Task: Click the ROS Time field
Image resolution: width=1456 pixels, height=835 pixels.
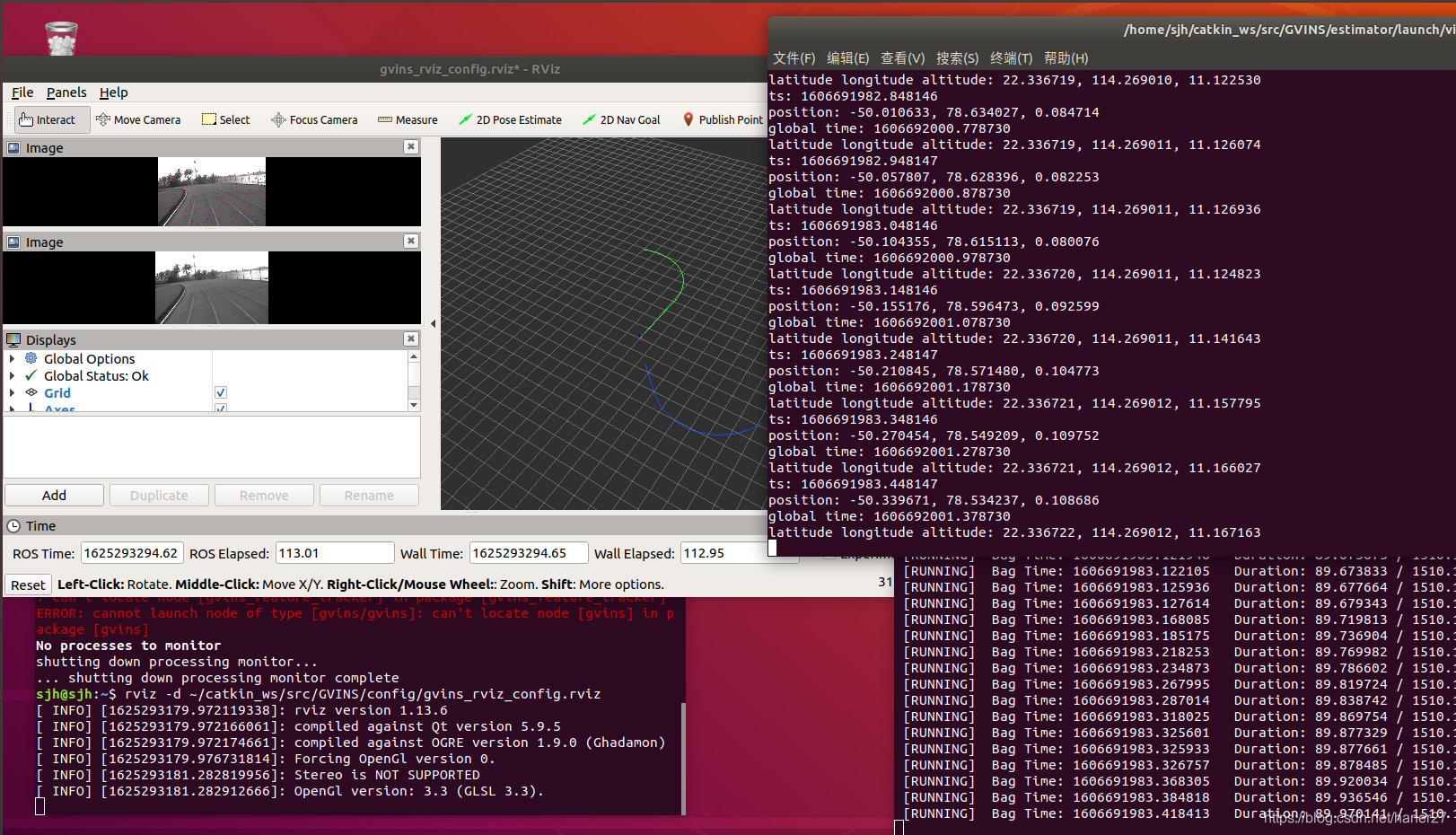Action: 132,553
